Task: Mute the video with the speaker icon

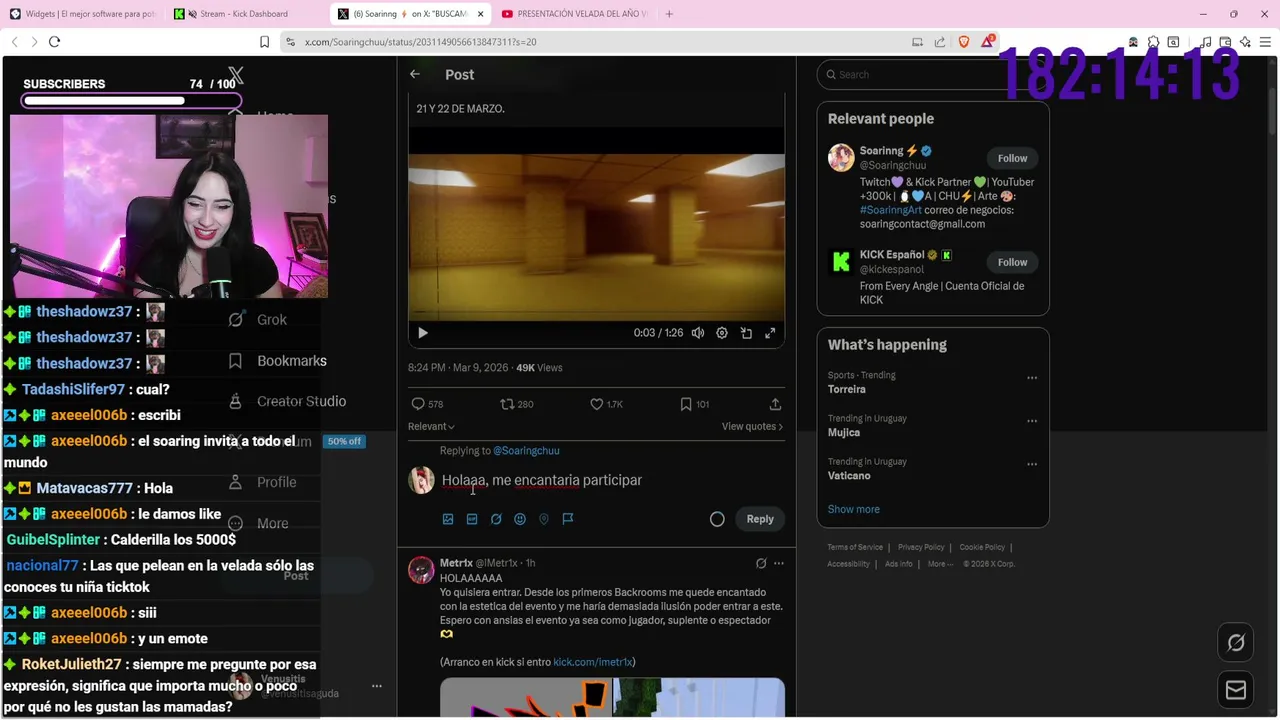Action: pyautogui.click(x=698, y=333)
